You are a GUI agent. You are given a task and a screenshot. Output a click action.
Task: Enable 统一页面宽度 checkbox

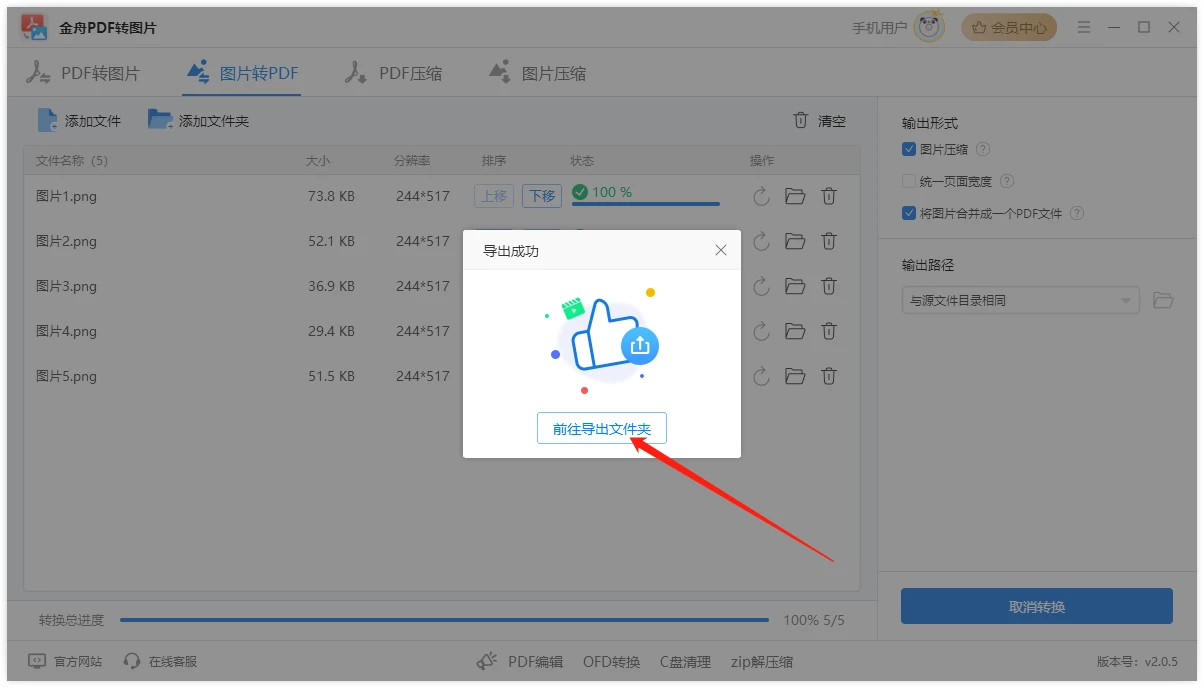click(909, 181)
